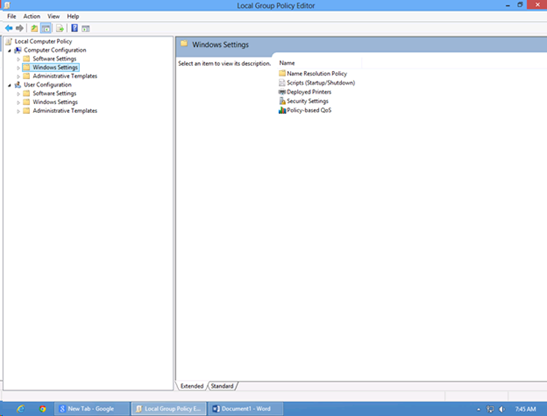The width and height of the screenshot is (547, 416).
Task: Select Local Computer Policy tree label
Action: pyautogui.click(x=43, y=41)
